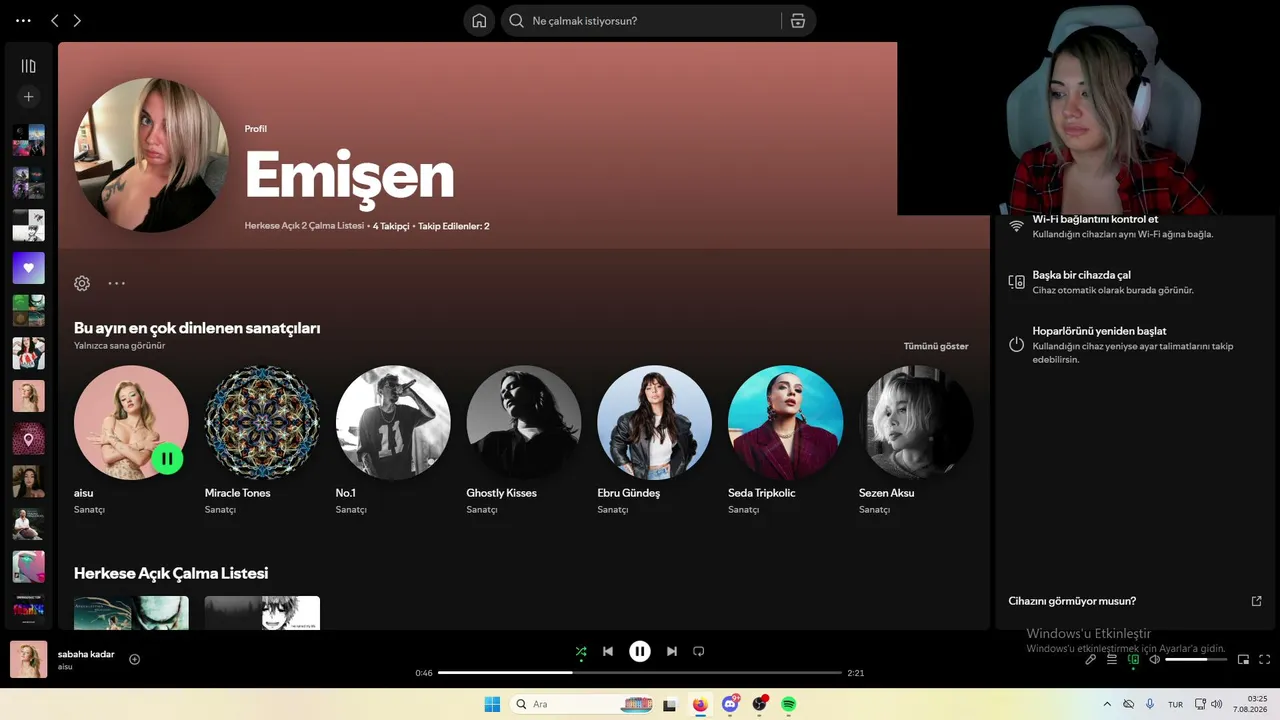Open Task View on the taskbar
The width and height of the screenshot is (1280, 720).
(x=670, y=704)
